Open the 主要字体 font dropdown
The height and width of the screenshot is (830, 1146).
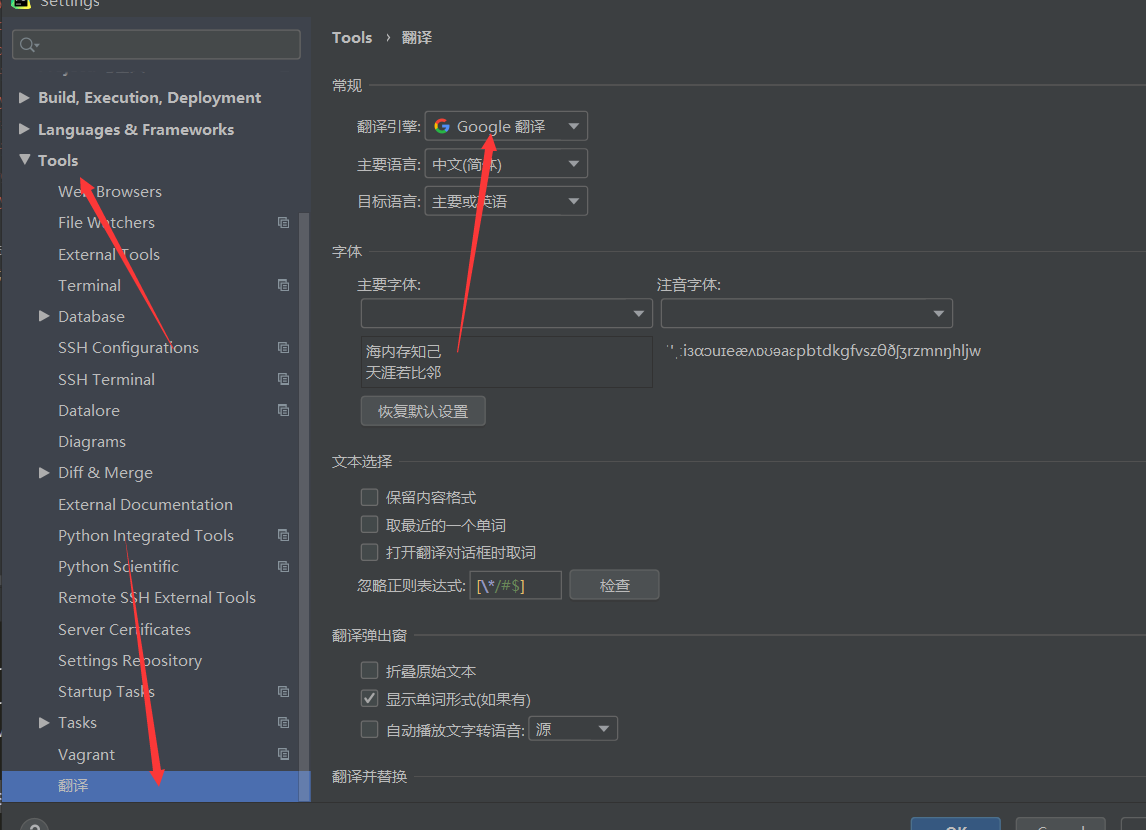tap(506, 313)
